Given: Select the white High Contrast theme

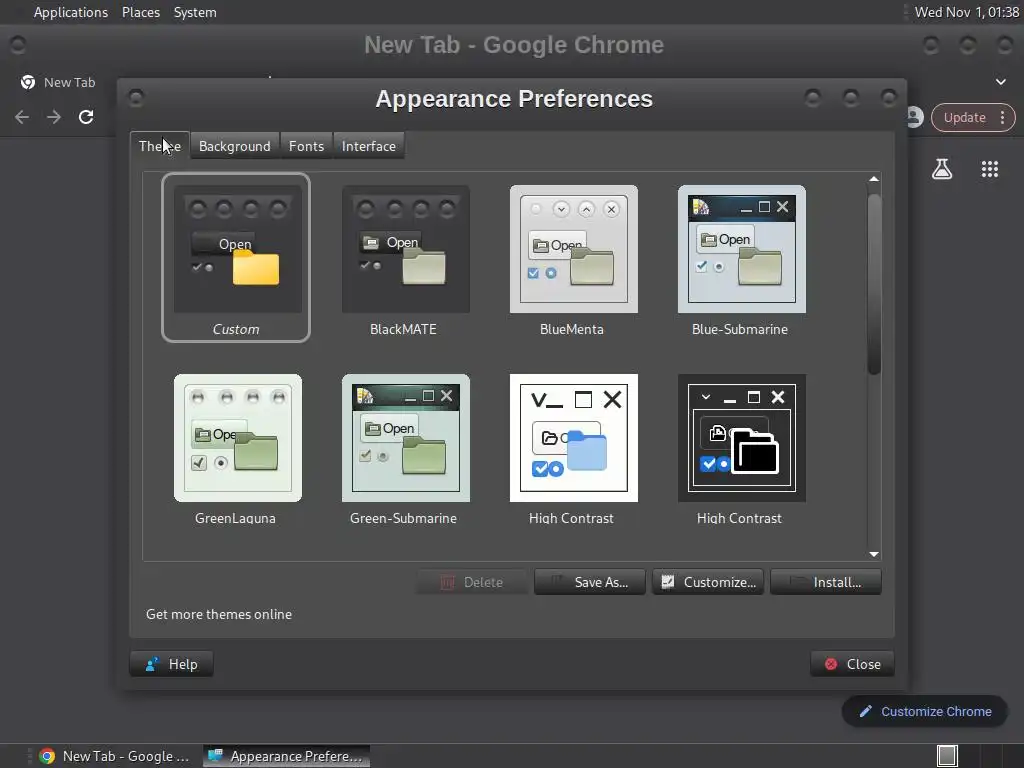Looking at the screenshot, I should point(573,447).
